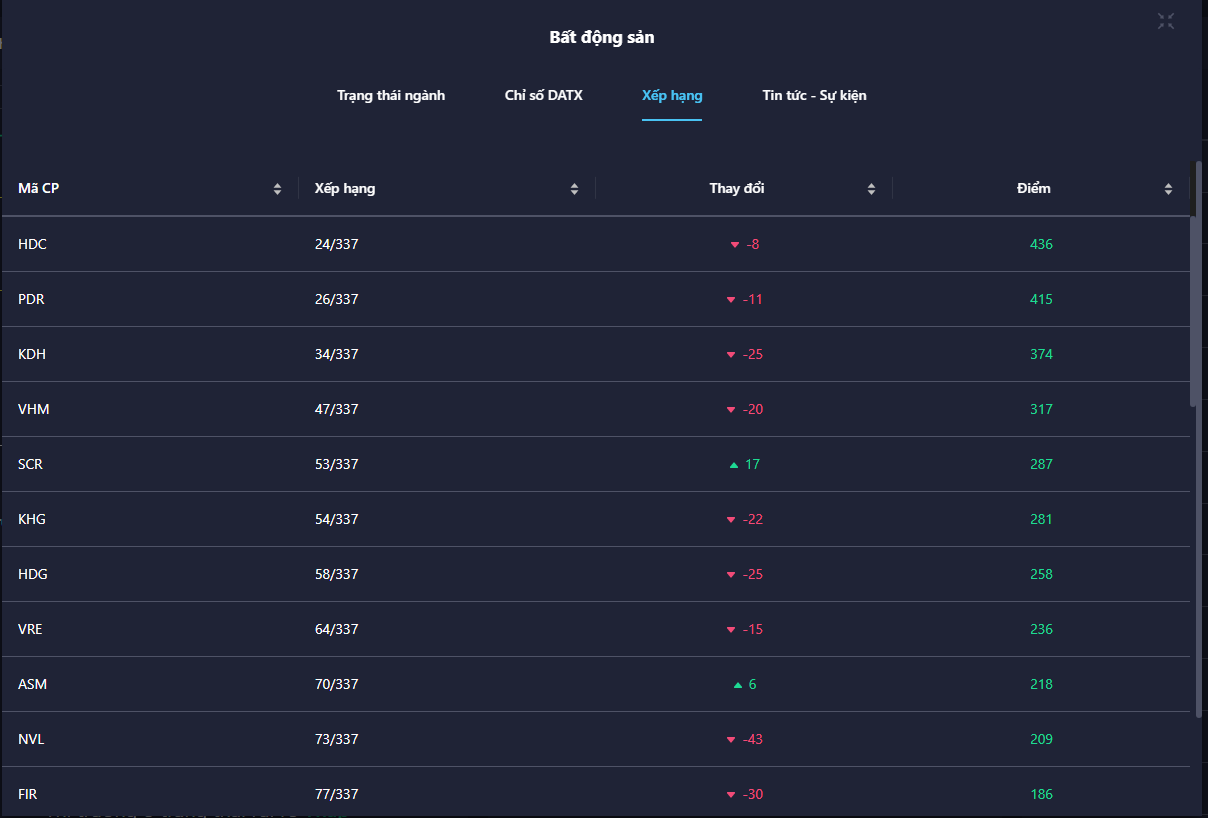Click the down arrow beside HDC's -8

(735, 245)
